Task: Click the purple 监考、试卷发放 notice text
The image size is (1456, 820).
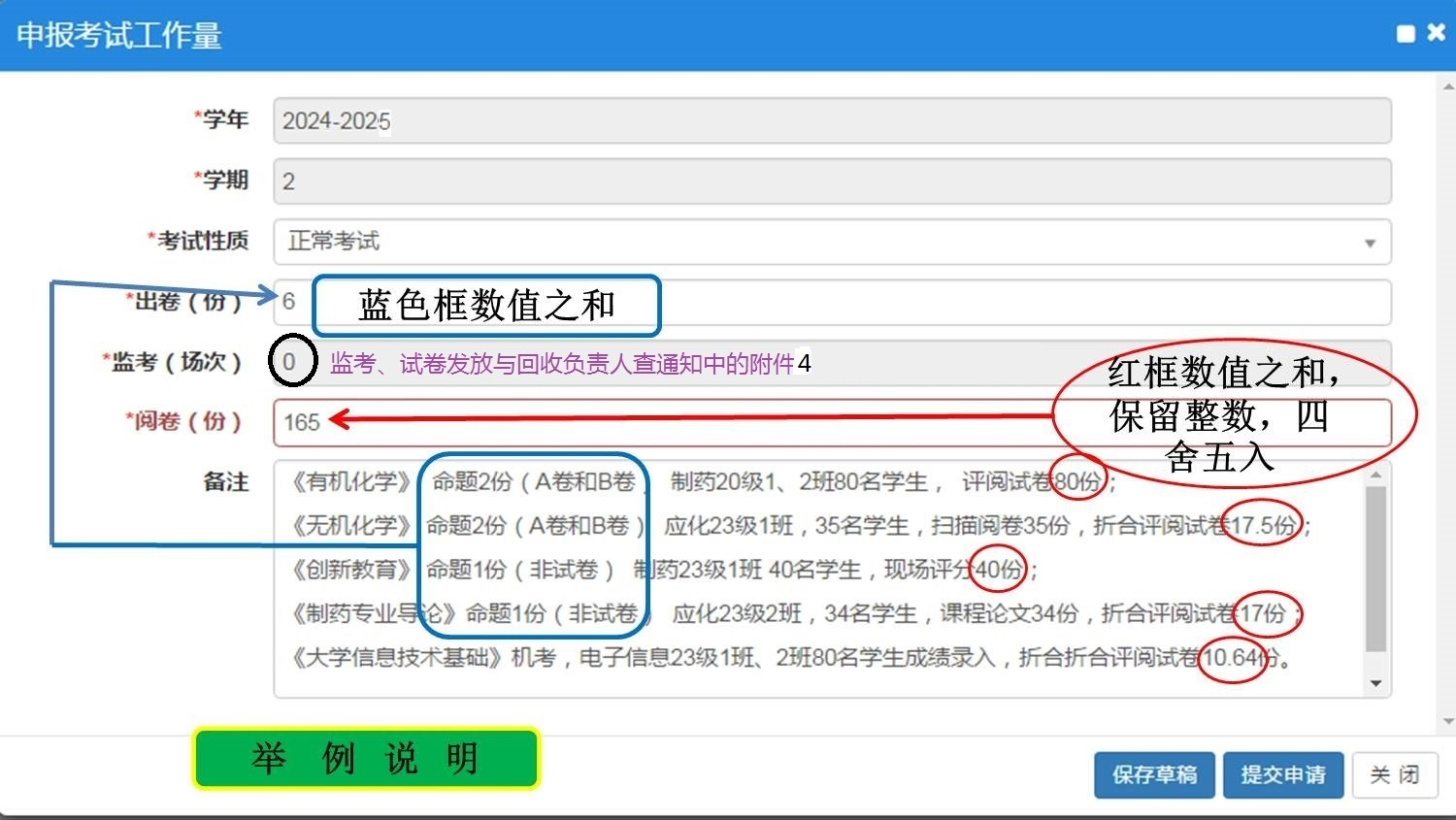Action: (561, 364)
